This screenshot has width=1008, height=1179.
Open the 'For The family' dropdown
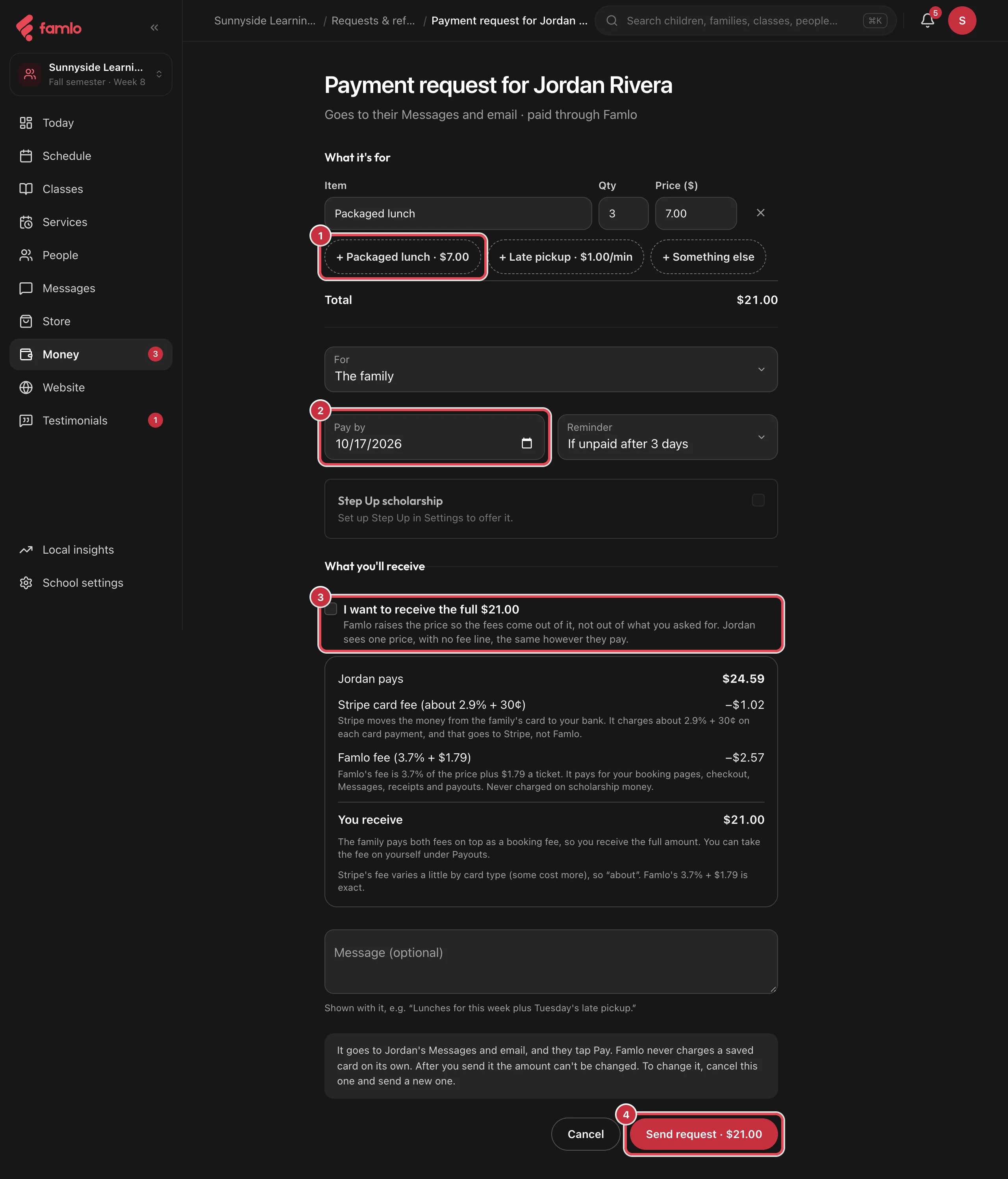coord(550,369)
